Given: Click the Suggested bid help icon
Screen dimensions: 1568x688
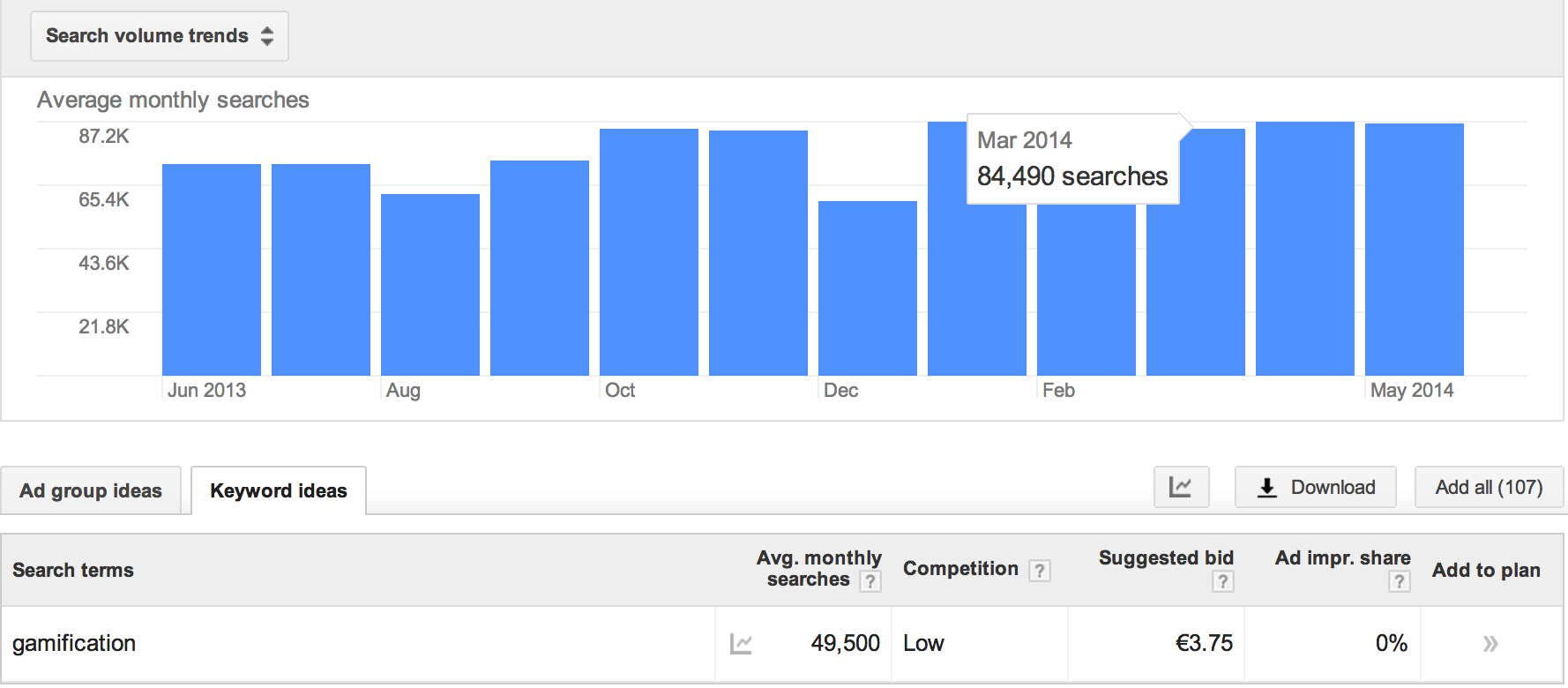Looking at the screenshot, I should [1222, 581].
